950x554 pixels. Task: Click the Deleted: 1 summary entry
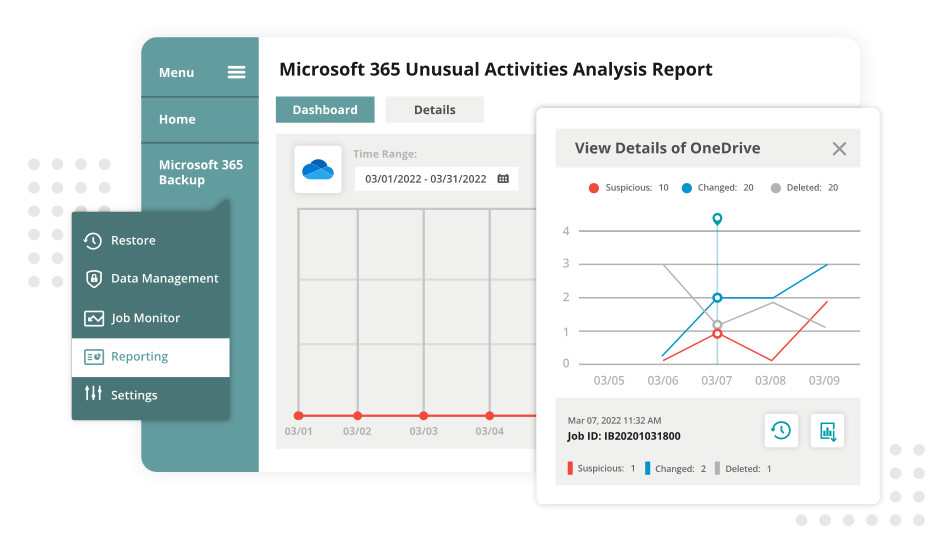[743, 469]
